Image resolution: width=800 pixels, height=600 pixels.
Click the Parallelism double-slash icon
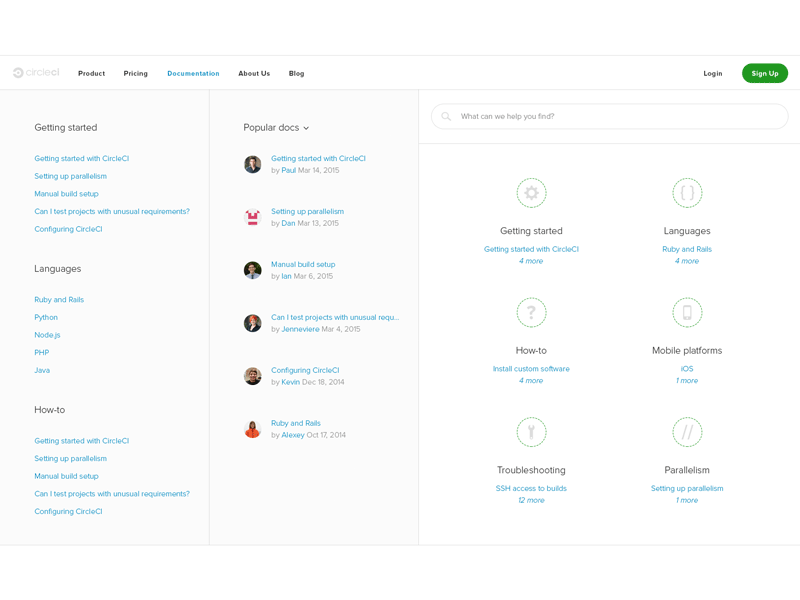click(x=687, y=432)
